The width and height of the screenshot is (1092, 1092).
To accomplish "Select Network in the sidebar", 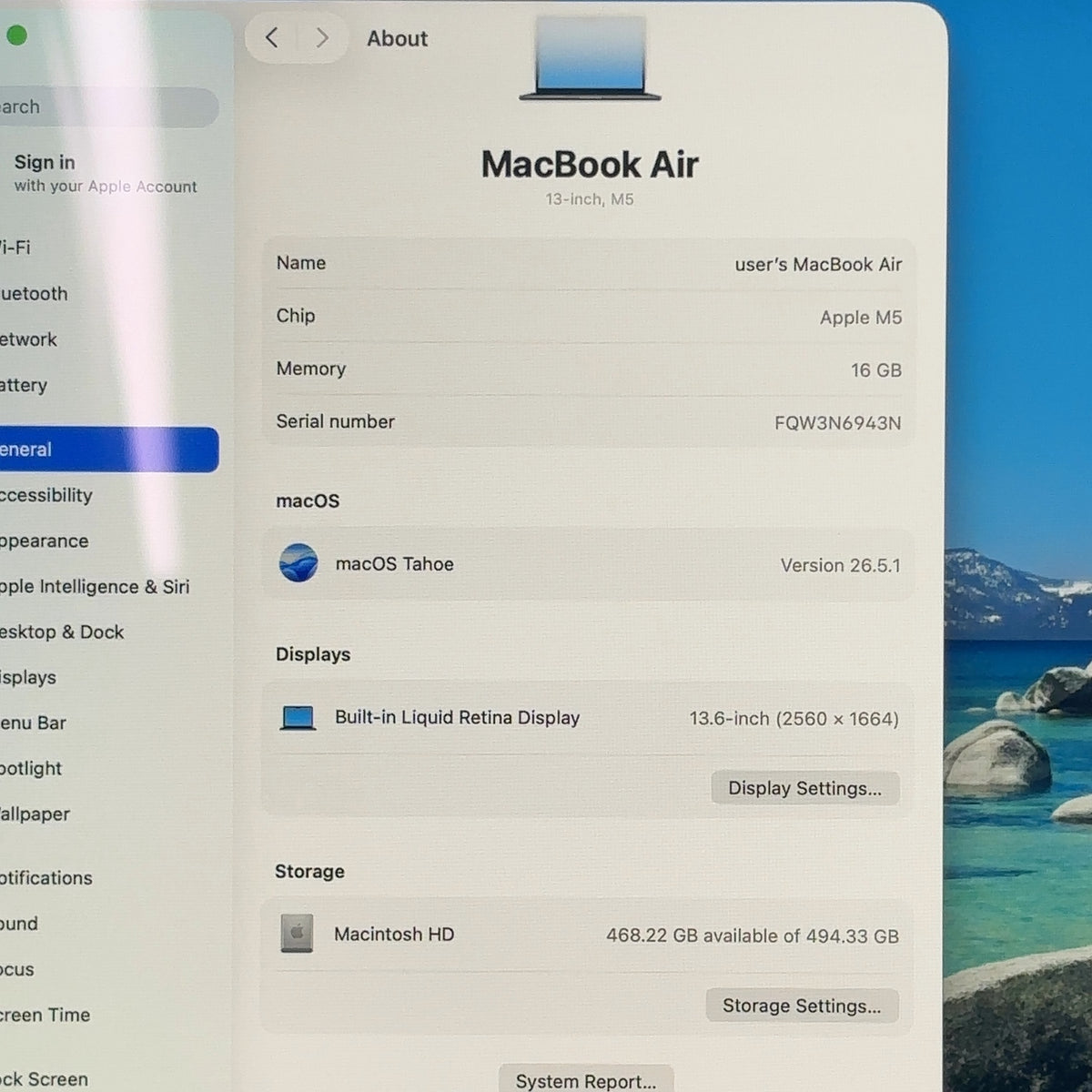I will click(29, 339).
